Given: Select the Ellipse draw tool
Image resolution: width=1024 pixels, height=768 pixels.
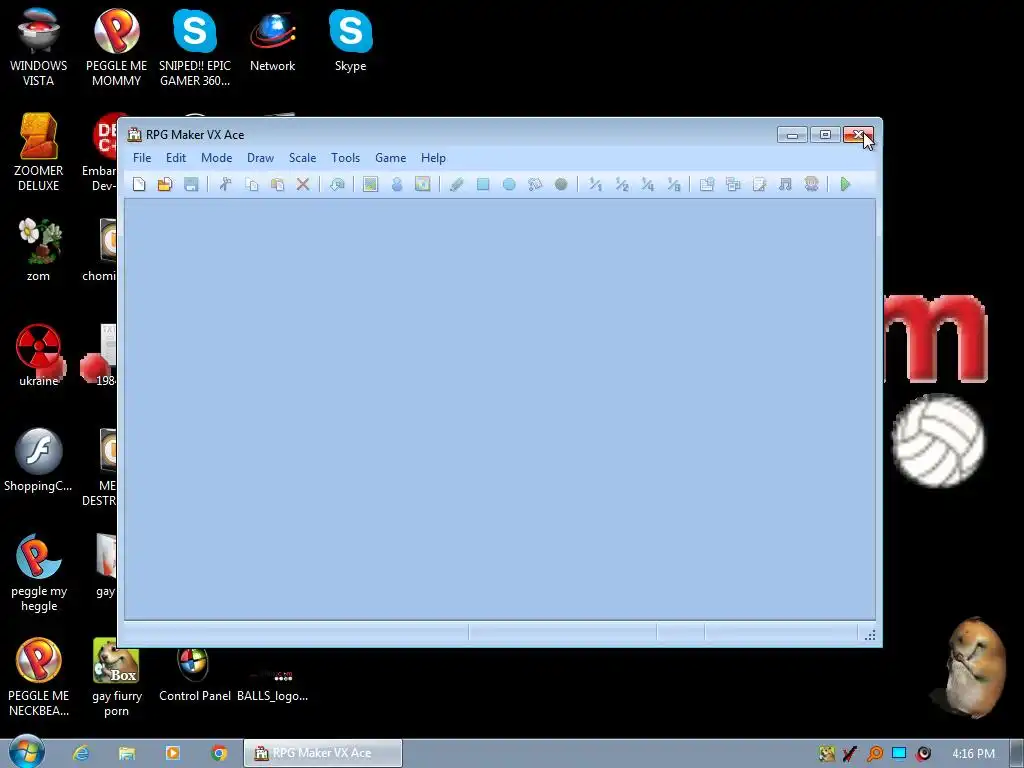Looking at the screenshot, I should coord(509,184).
